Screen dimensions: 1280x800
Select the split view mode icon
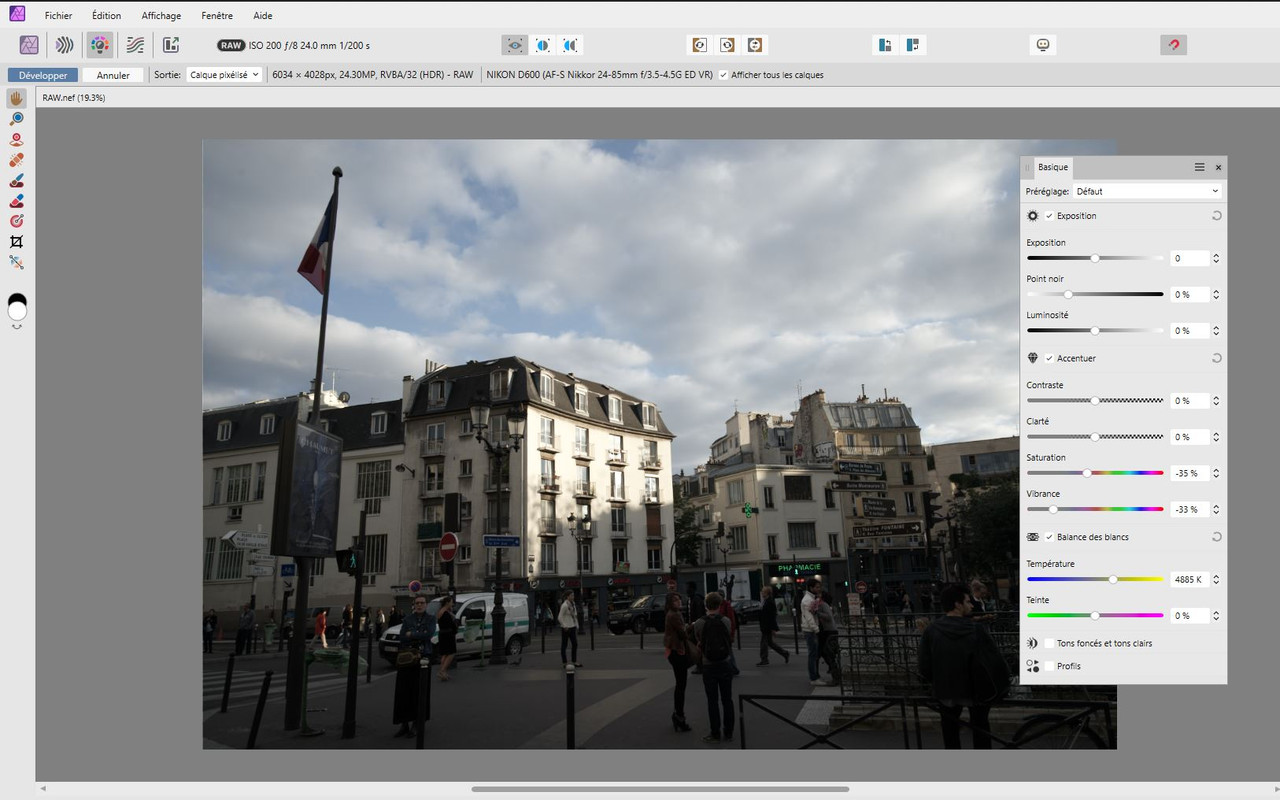coord(542,45)
